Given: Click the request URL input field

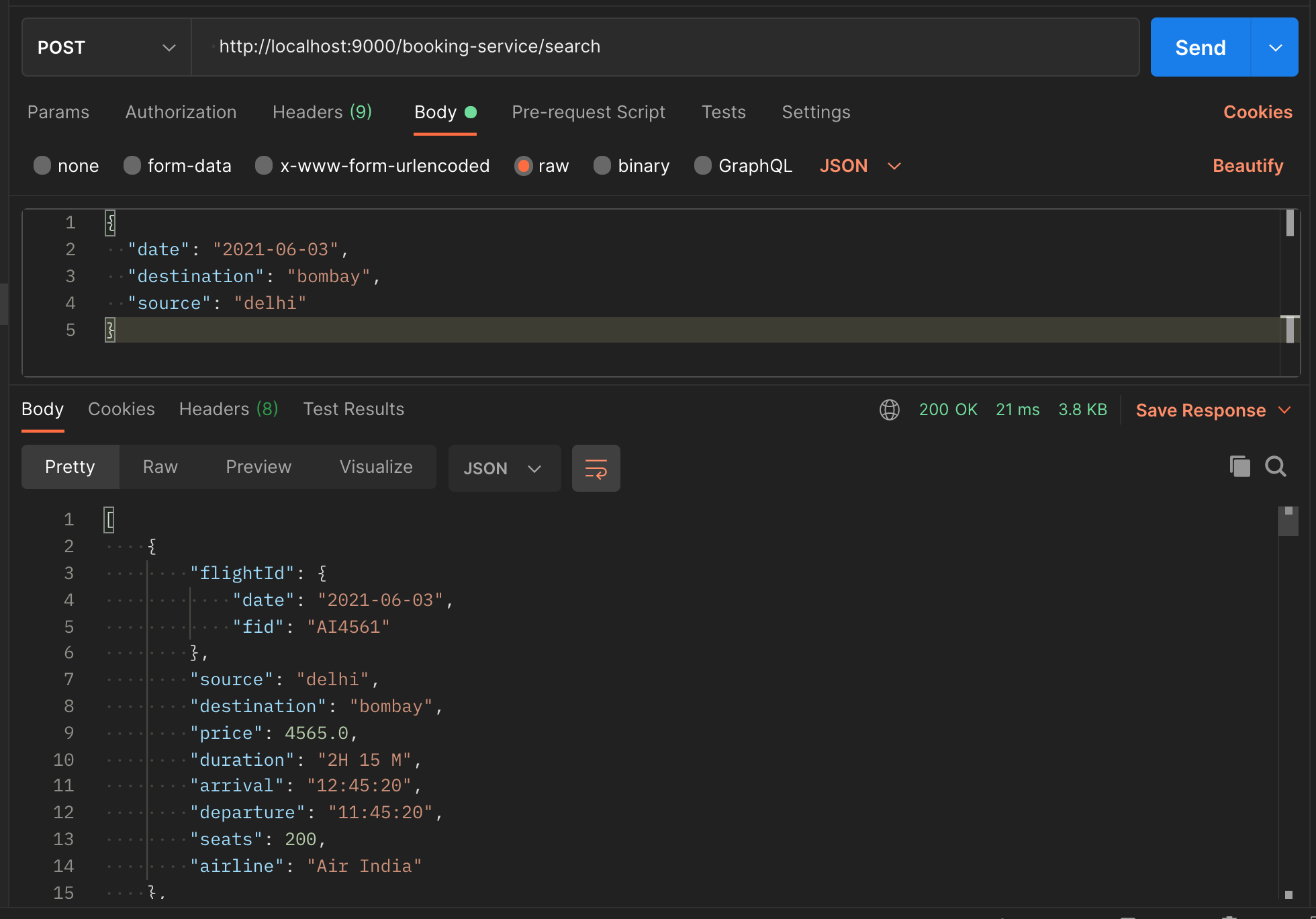Looking at the screenshot, I should tap(665, 47).
